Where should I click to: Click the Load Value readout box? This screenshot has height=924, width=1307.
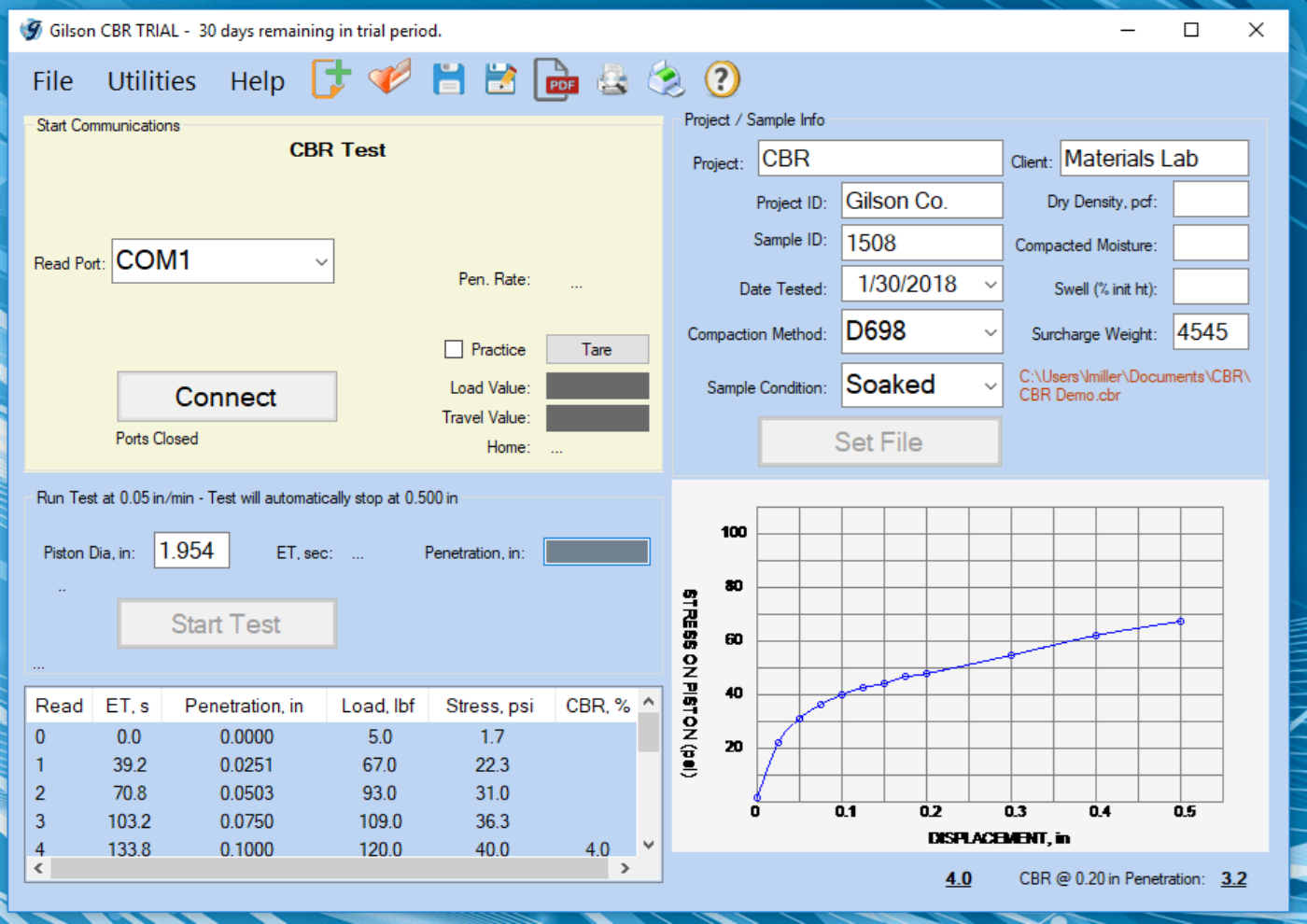[597, 386]
